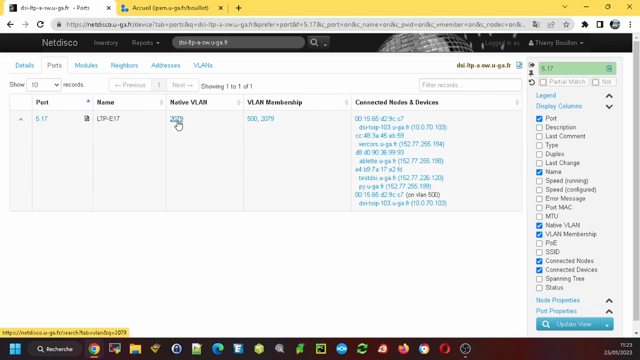Open the browser profile avatar
The width and height of the screenshot is (640, 360).
pyautogui.click(x=615, y=24)
